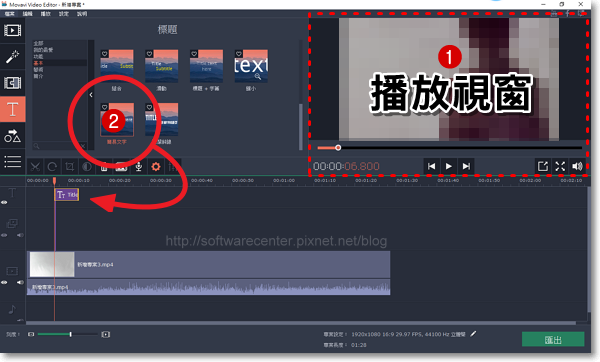Click the 00:01:00 mark on timeline ruler
600x362 pixels.
point(284,180)
